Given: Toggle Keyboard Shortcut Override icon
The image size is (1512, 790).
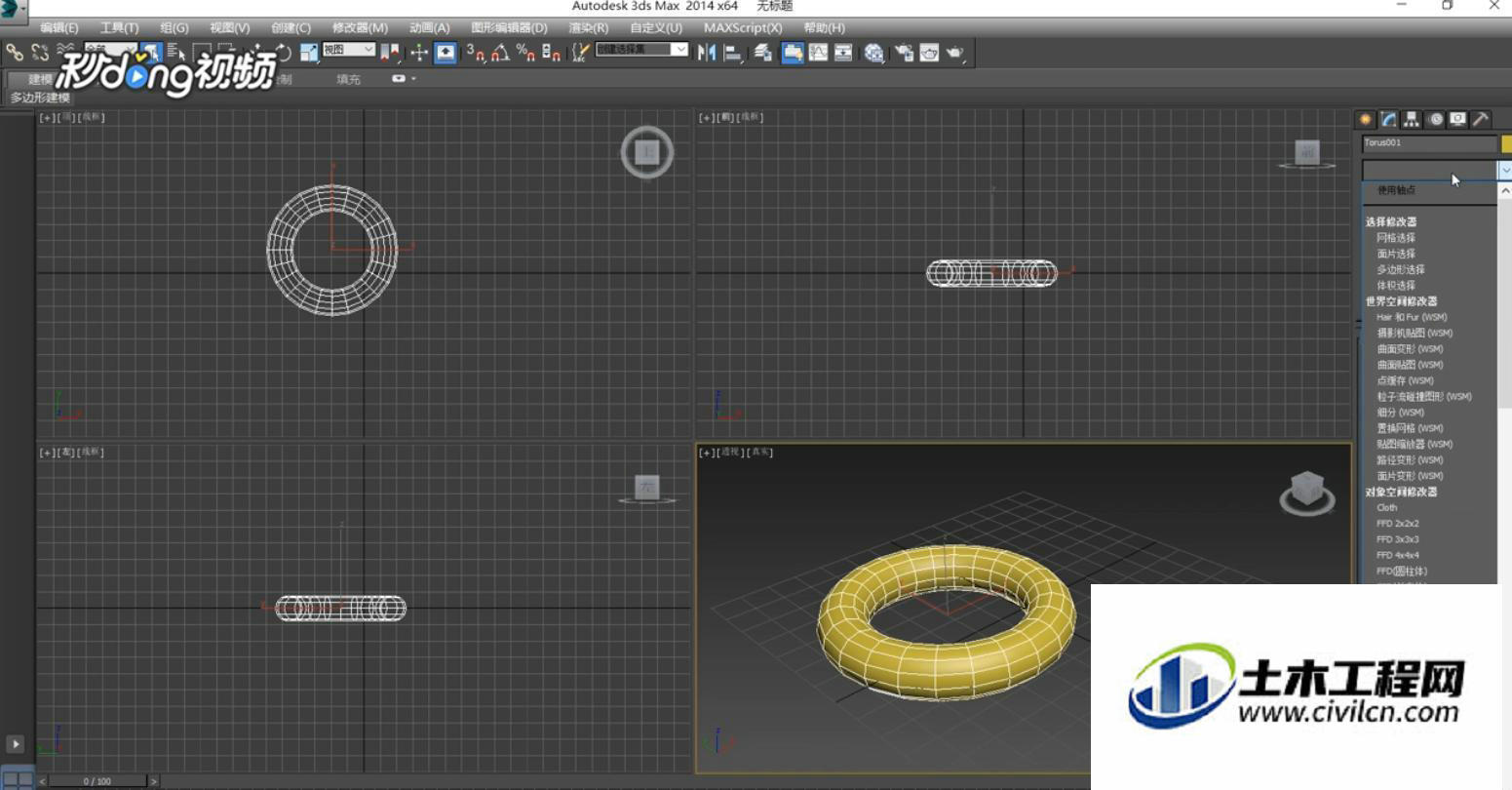Looking at the screenshot, I should point(446,53).
